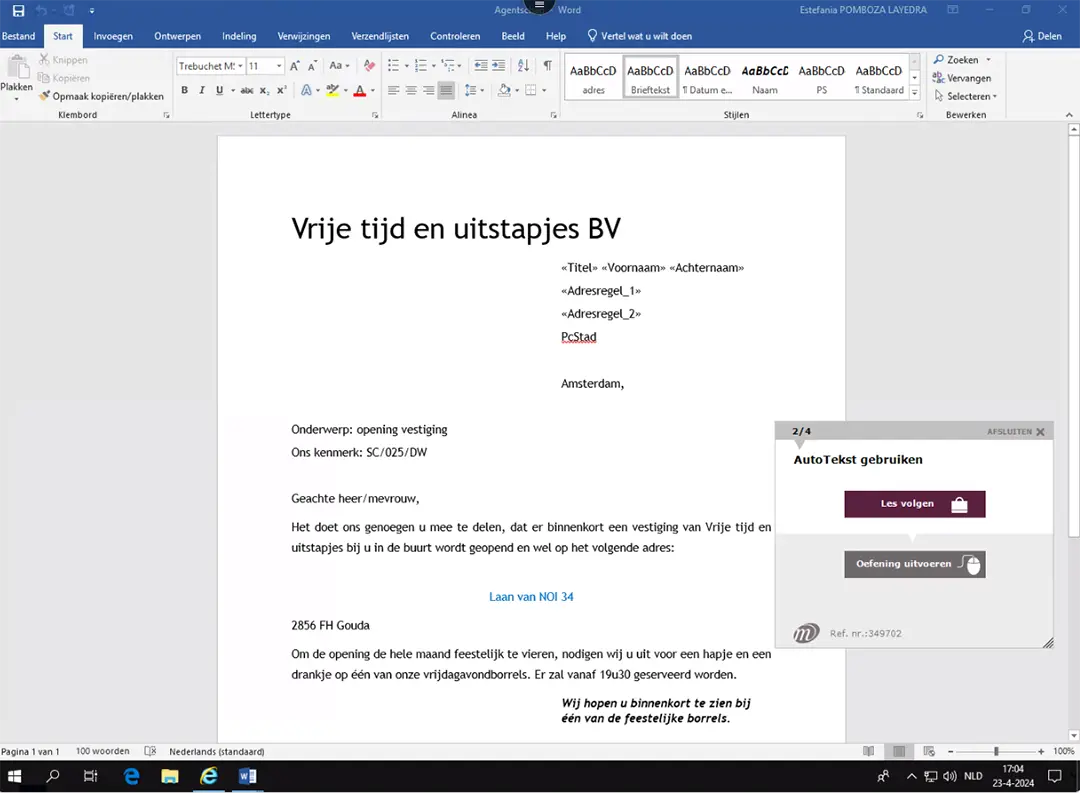
Task: Open the Lettertype dialog launcher
Action: coord(375,116)
